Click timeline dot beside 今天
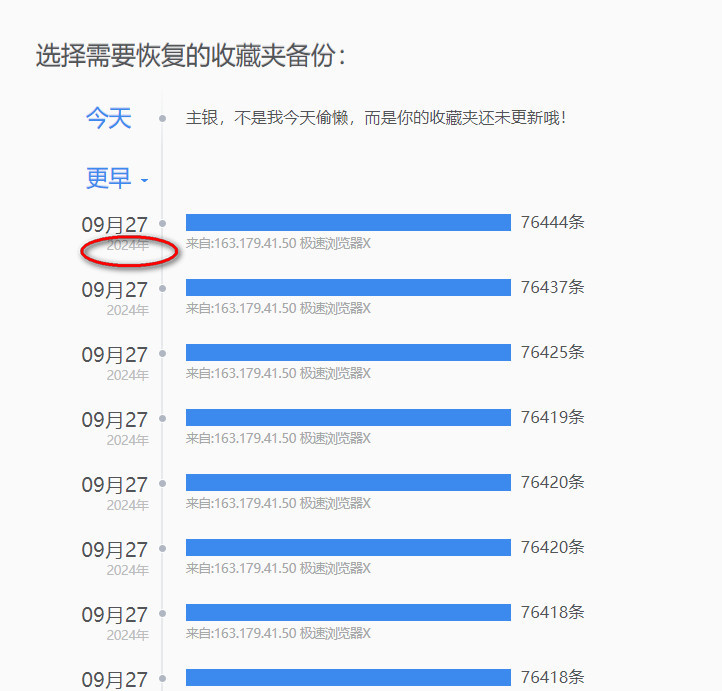This screenshot has width=722, height=691. click(162, 119)
